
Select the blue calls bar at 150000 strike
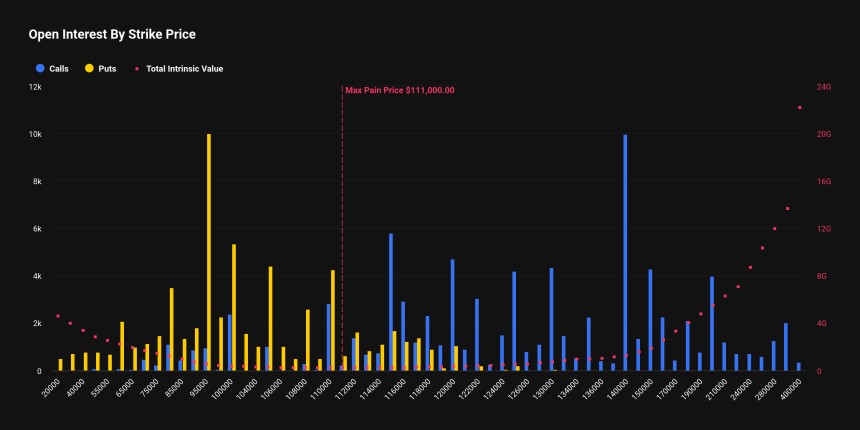[x=650, y=320]
